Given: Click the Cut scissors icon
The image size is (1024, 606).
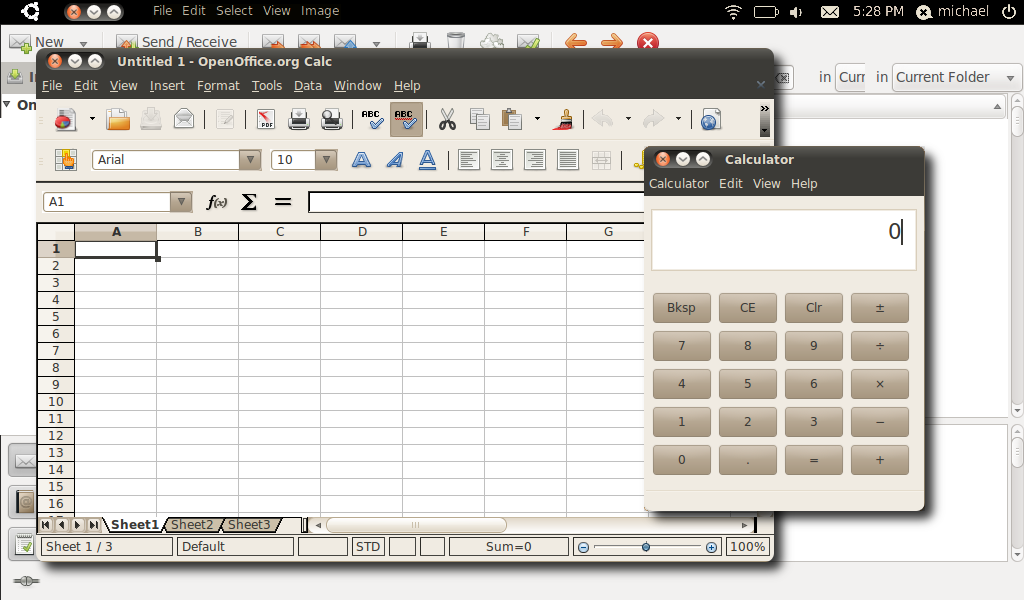Looking at the screenshot, I should [447, 120].
